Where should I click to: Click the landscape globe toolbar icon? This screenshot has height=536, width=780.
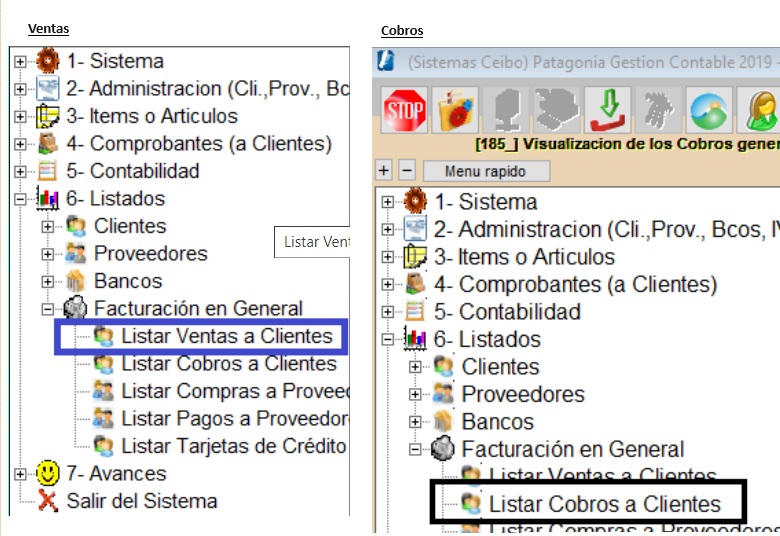tap(708, 110)
